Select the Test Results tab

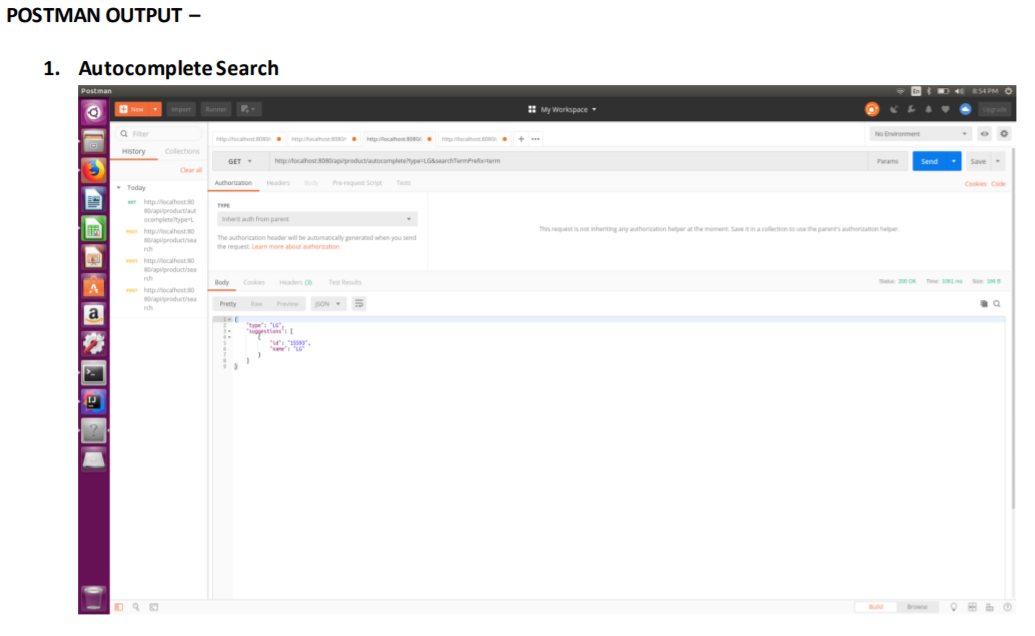tap(345, 282)
